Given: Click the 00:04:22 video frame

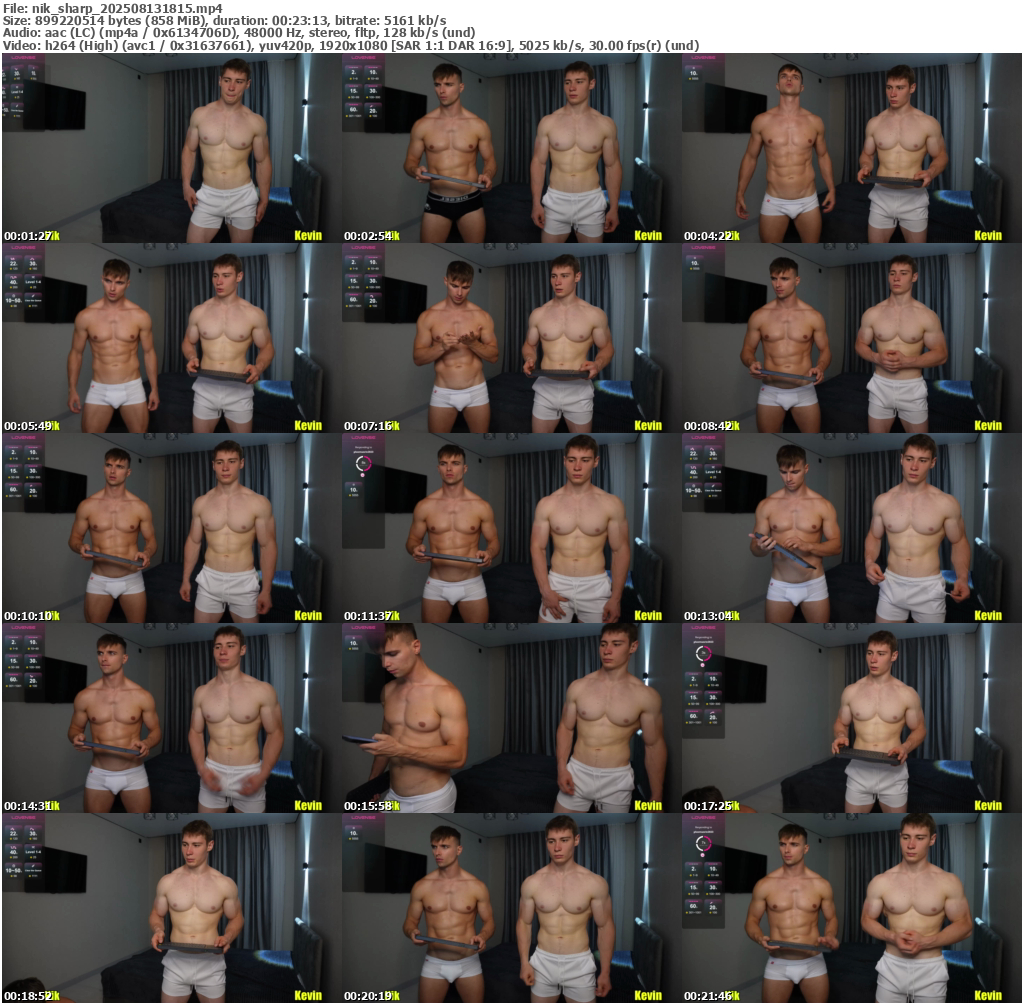Looking at the screenshot, I should click(x=852, y=148).
